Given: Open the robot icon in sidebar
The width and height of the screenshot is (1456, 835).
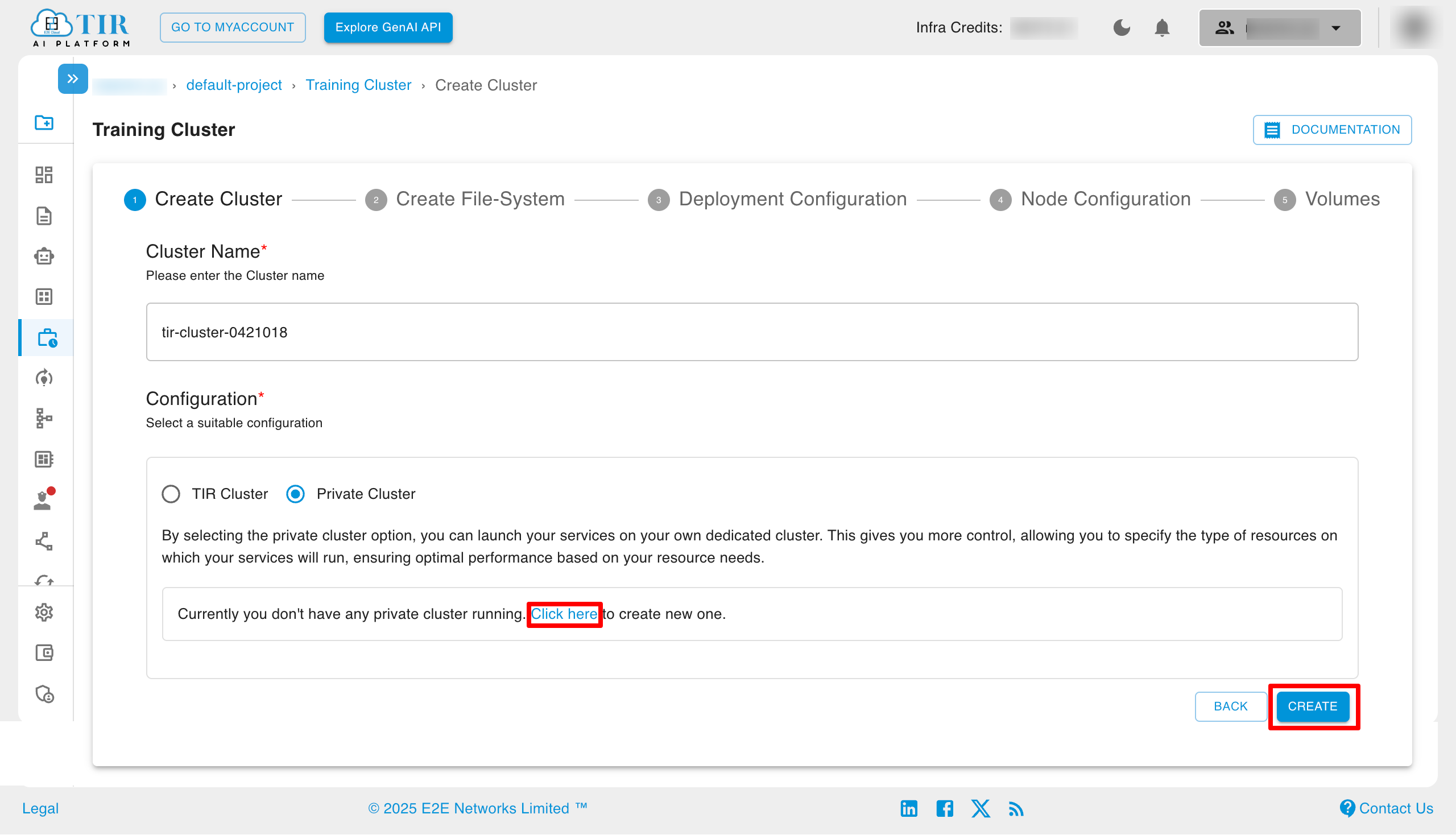Looking at the screenshot, I should [x=44, y=257].
